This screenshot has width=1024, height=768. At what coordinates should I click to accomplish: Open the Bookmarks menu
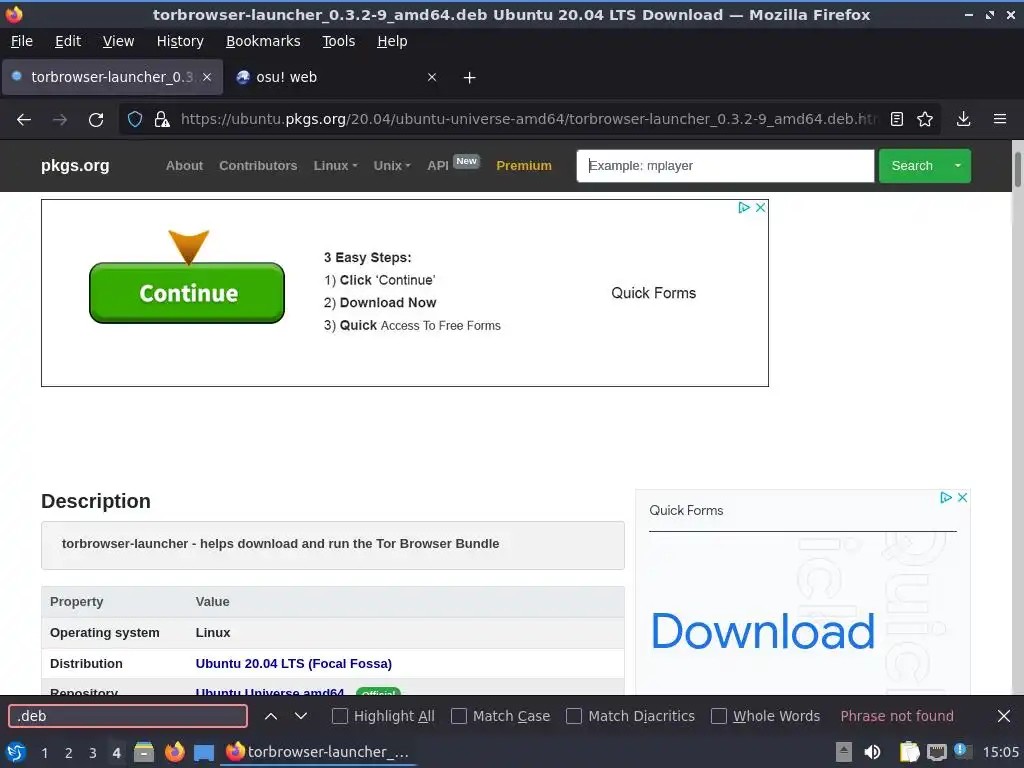coord(263,41)
